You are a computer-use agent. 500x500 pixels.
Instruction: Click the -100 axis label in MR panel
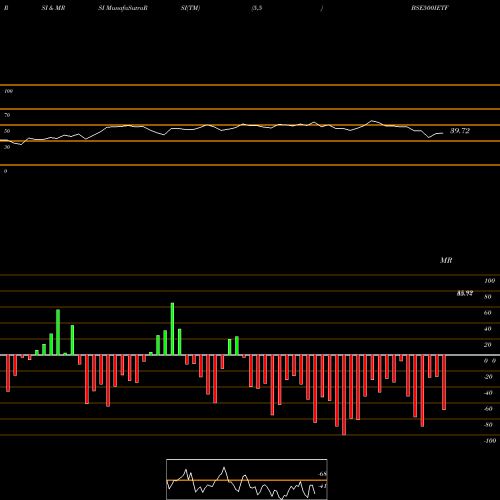click(490, 441)
